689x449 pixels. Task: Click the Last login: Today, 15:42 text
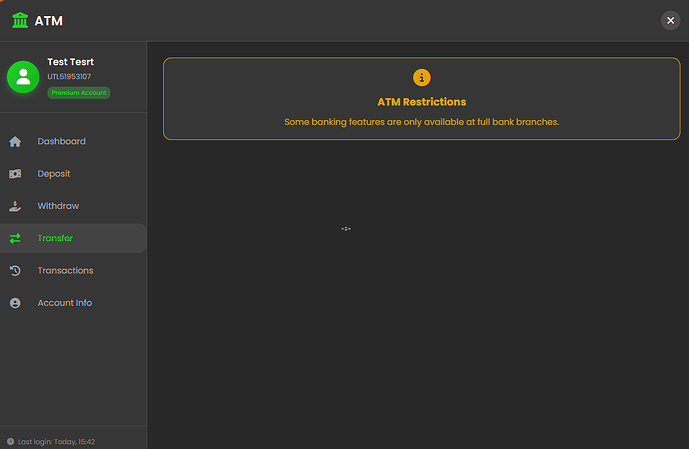click(56, 442)
